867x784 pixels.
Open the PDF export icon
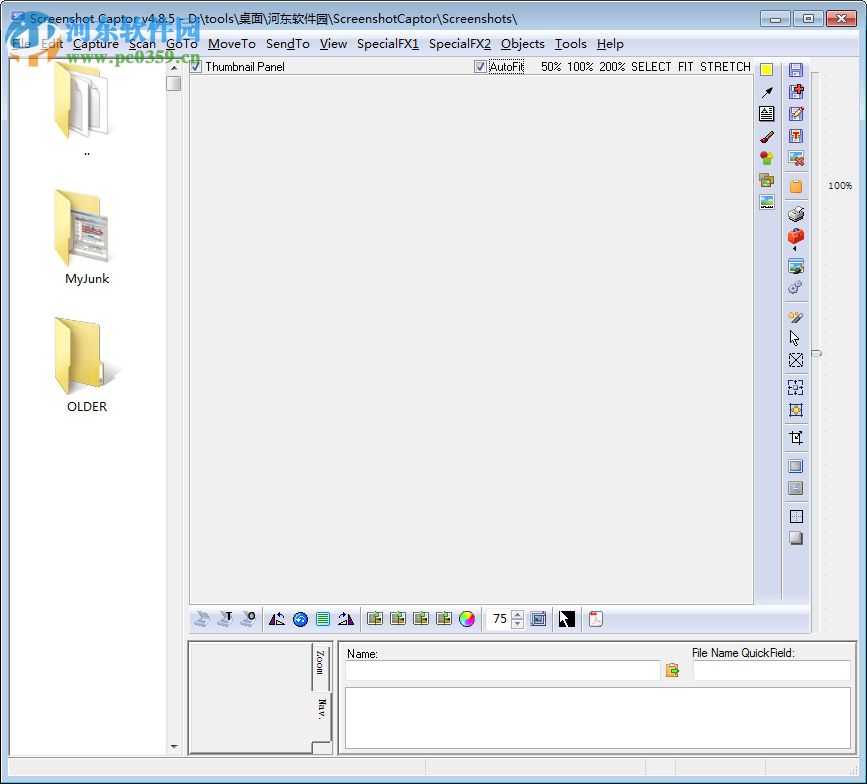point(596,619)
